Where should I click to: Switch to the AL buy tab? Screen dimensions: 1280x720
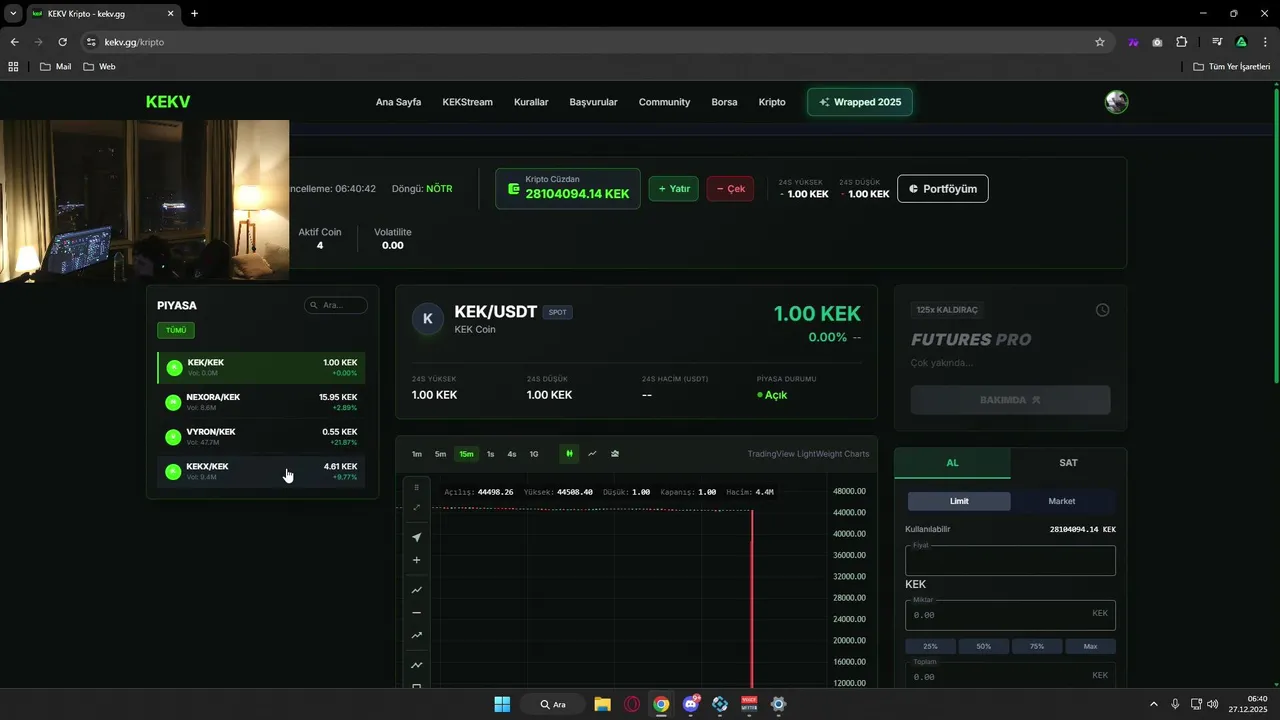(x=952, y=463)
